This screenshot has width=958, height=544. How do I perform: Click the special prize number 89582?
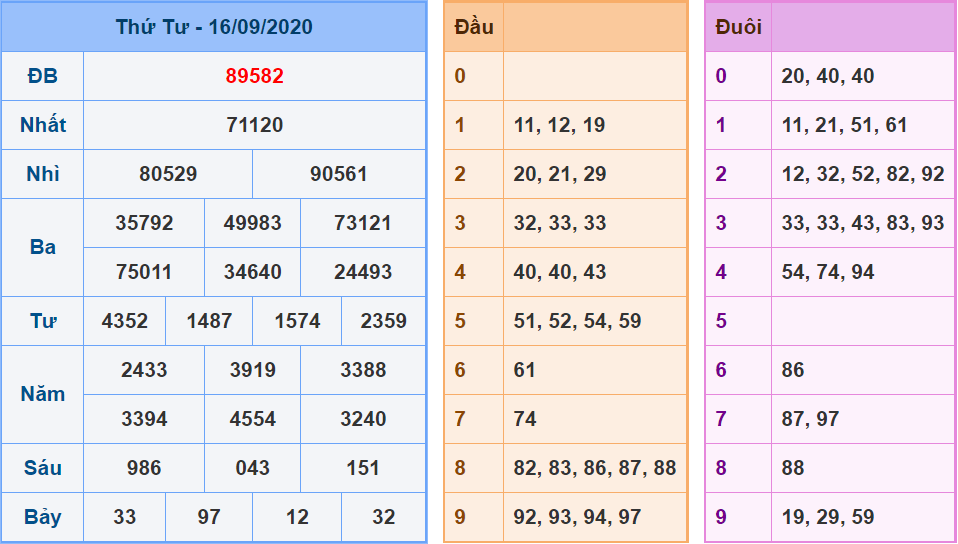point(254,76)
